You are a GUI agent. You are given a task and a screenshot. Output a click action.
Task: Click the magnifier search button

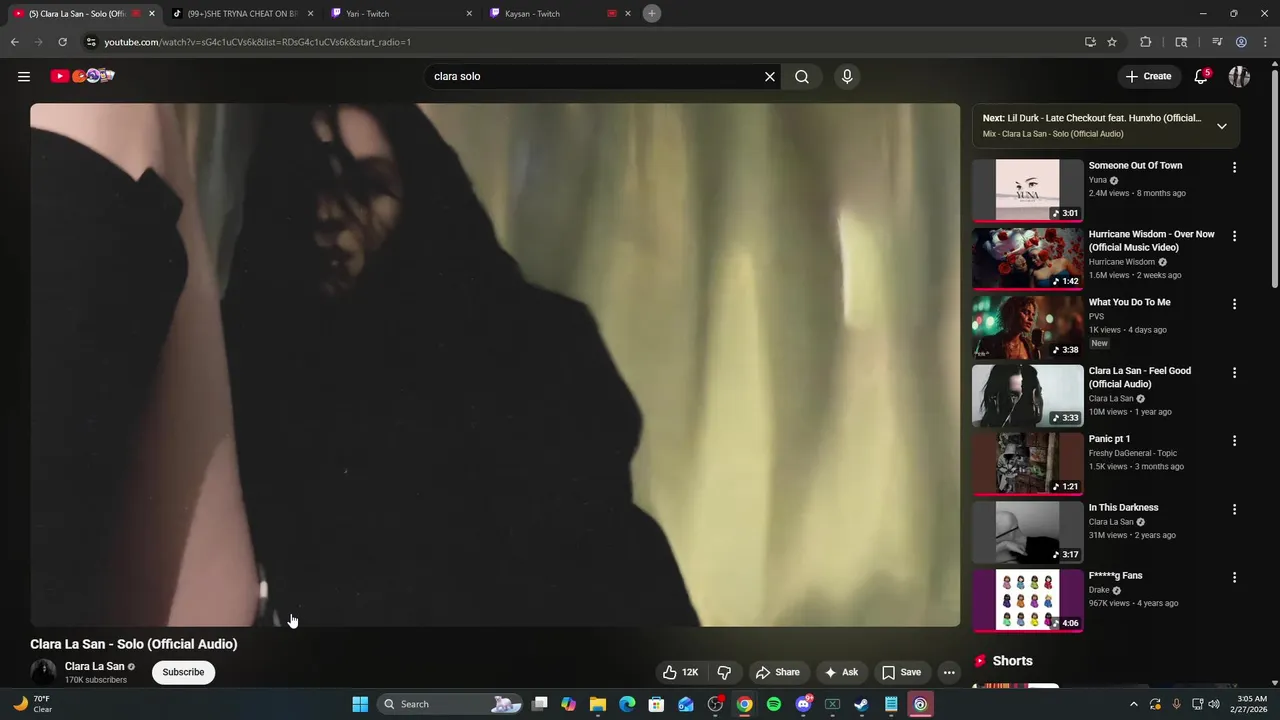tap(802, 76)
